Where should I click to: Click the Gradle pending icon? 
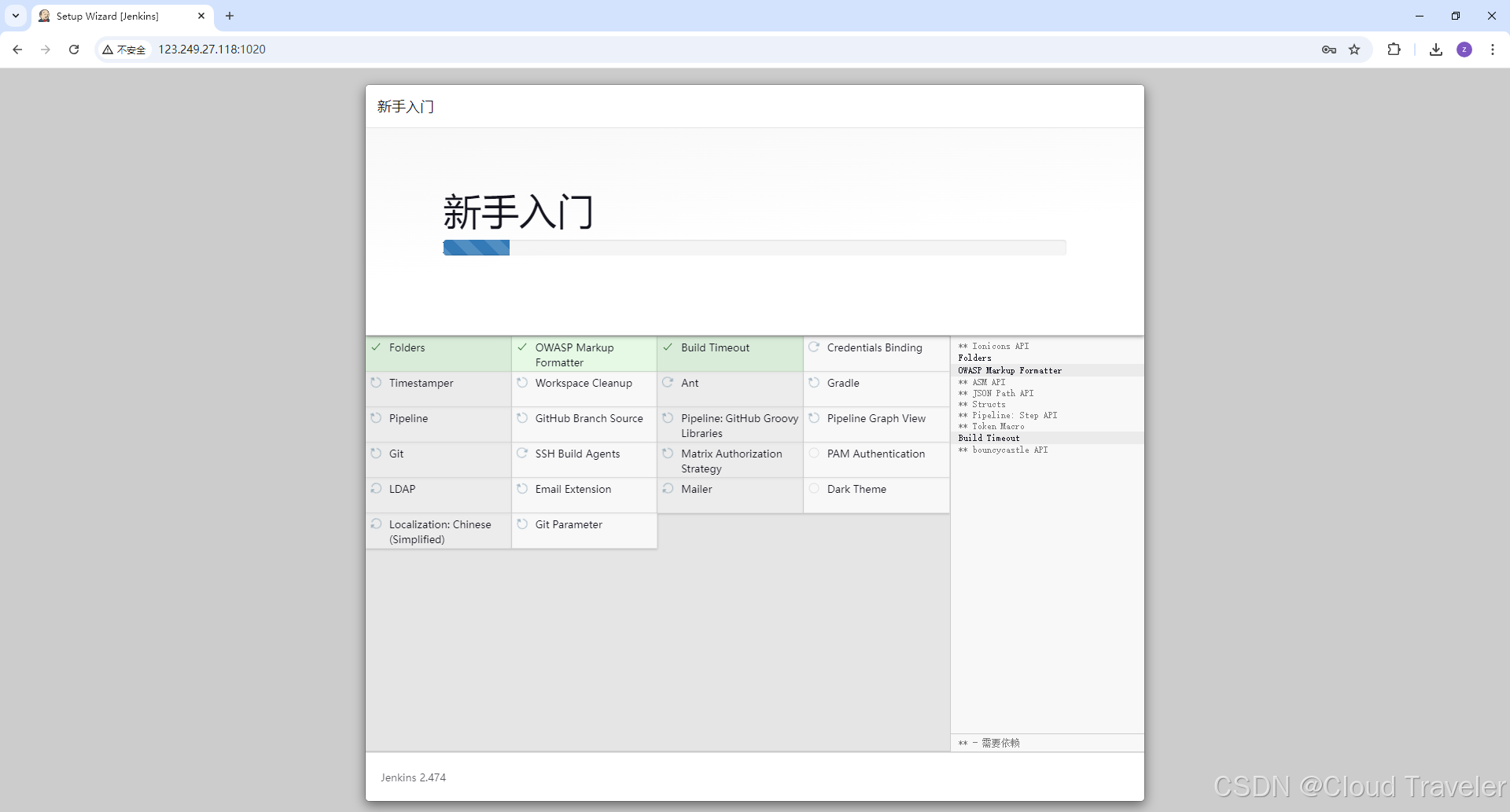tap(814, 382)
